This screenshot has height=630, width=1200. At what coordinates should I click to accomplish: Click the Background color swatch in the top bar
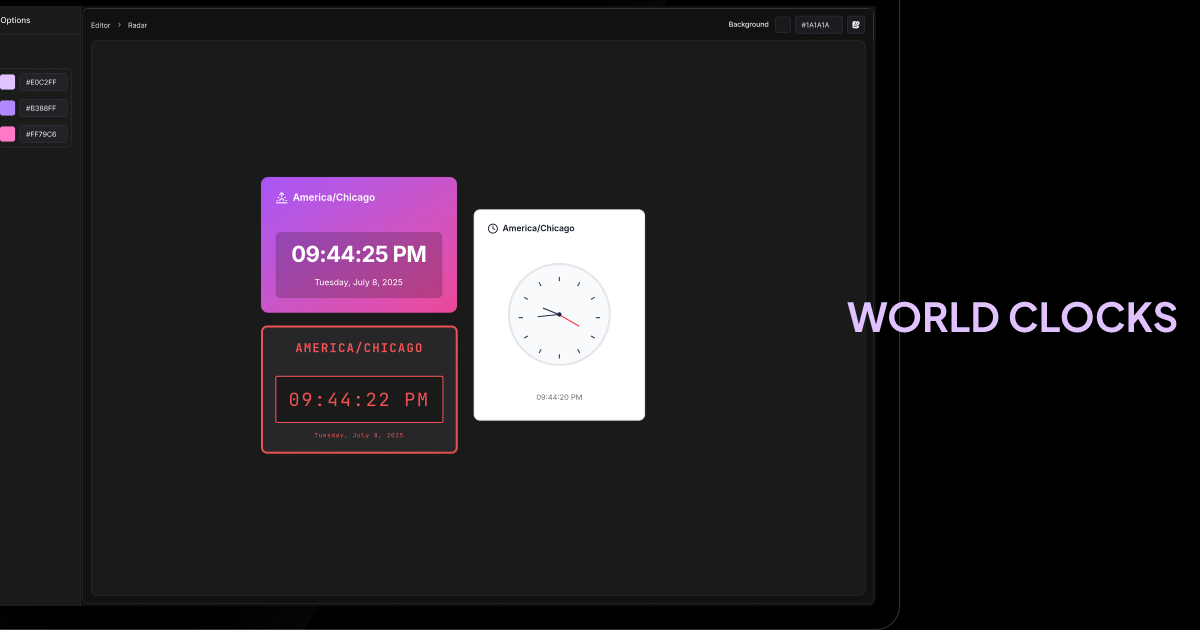pos(782,24)
